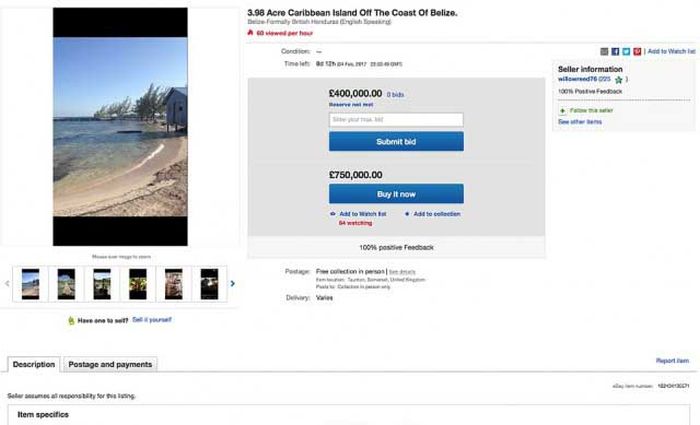The image size is (700, 425).
Task: Click the green plus Follow seller icon
Action: 562,110
